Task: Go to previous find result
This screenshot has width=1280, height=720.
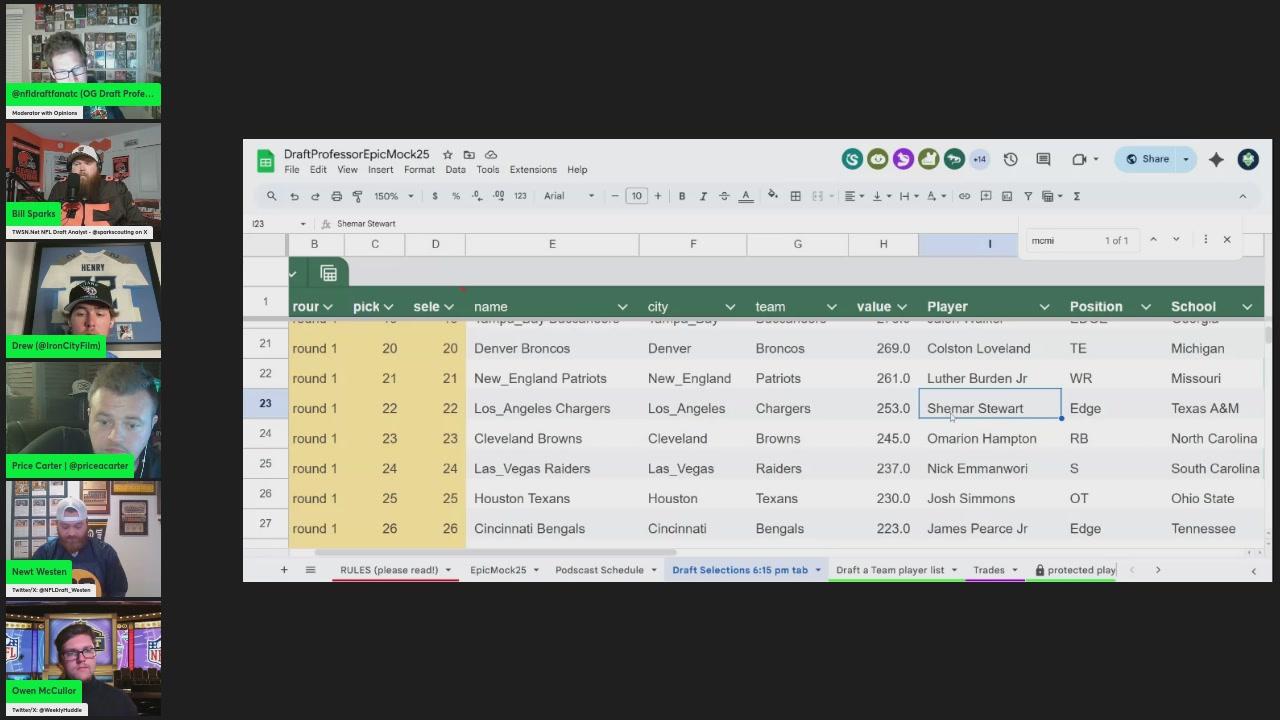Action: (x=1153, y=240)
